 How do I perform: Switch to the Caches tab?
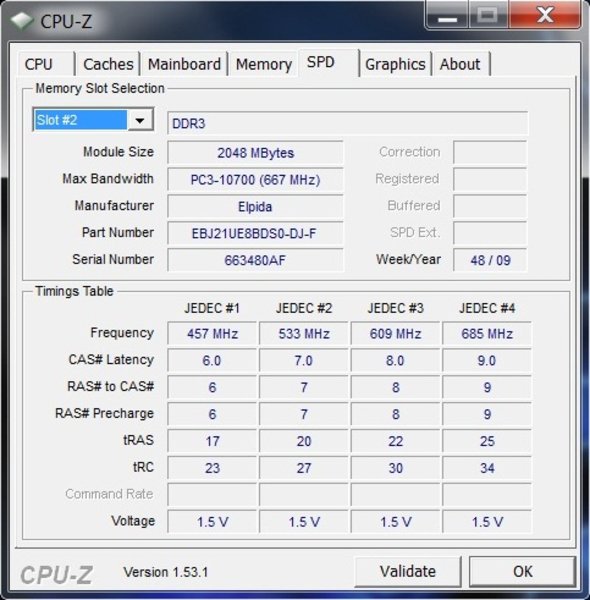point(108,64)
